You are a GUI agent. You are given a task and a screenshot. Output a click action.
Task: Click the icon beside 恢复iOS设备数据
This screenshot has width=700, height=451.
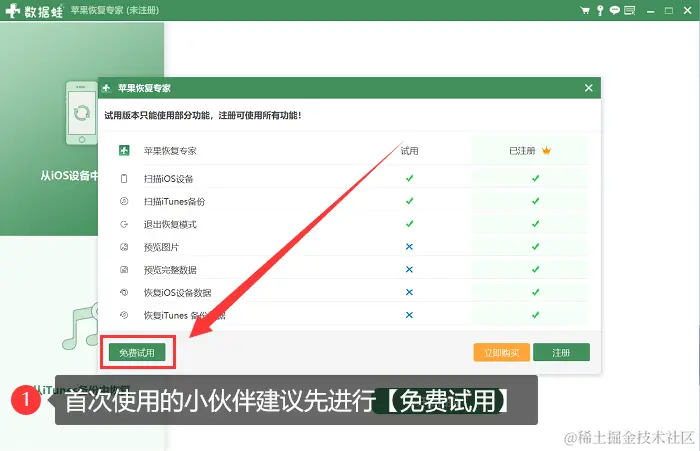pos(124,292)
